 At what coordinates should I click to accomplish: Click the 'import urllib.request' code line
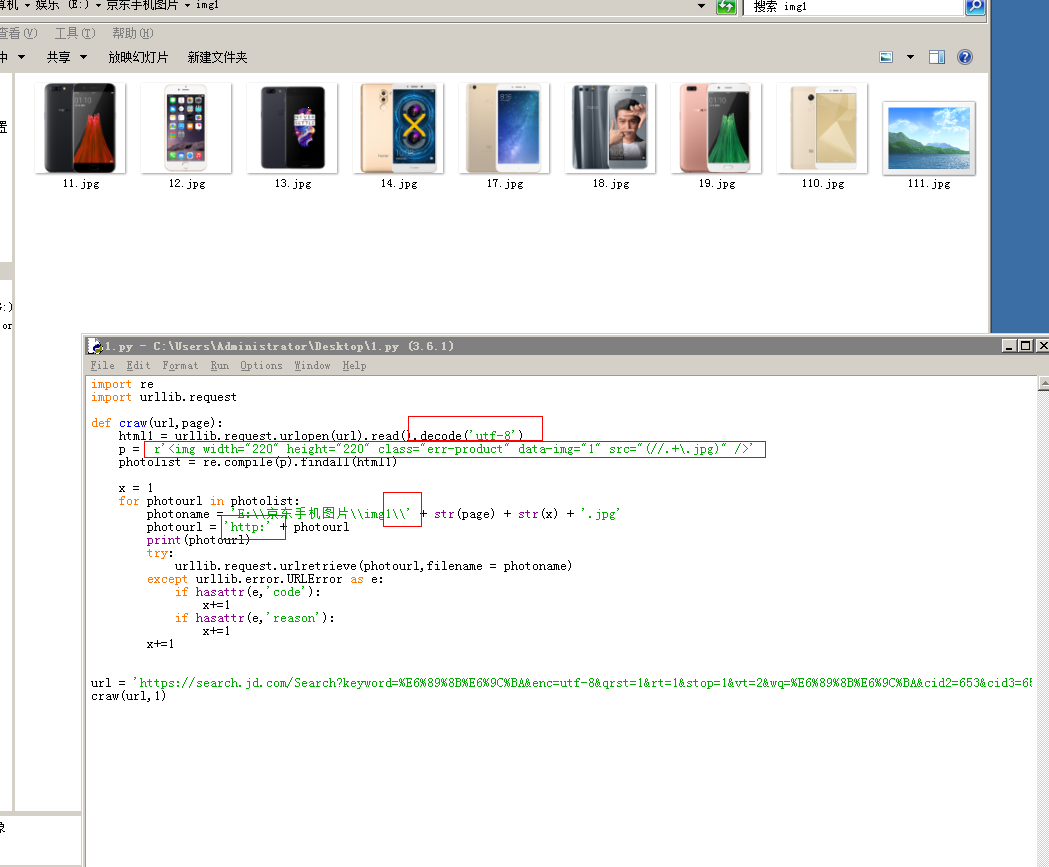click(x=164, y=397)
